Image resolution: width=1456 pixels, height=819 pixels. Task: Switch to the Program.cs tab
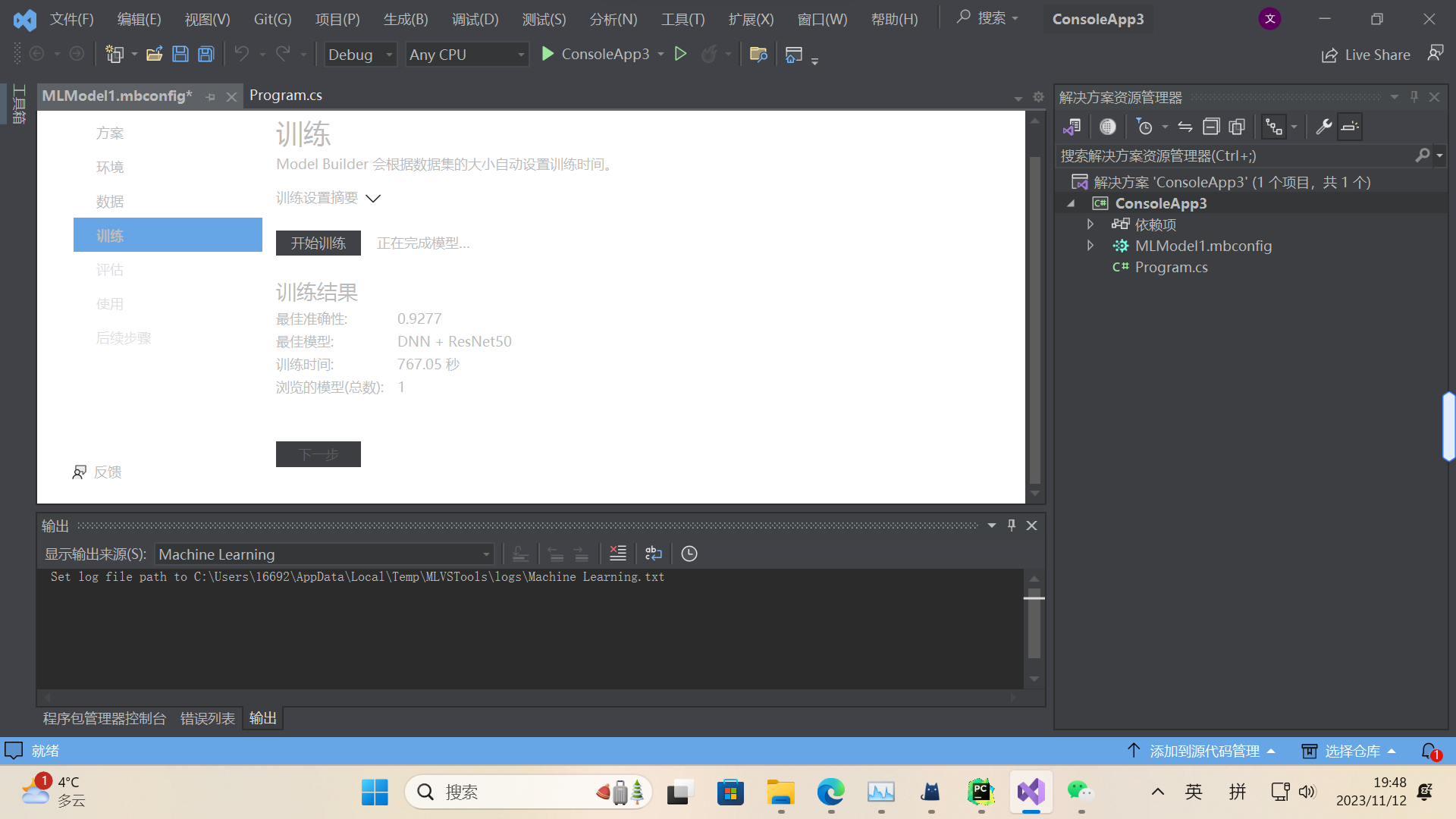point(286,96)
